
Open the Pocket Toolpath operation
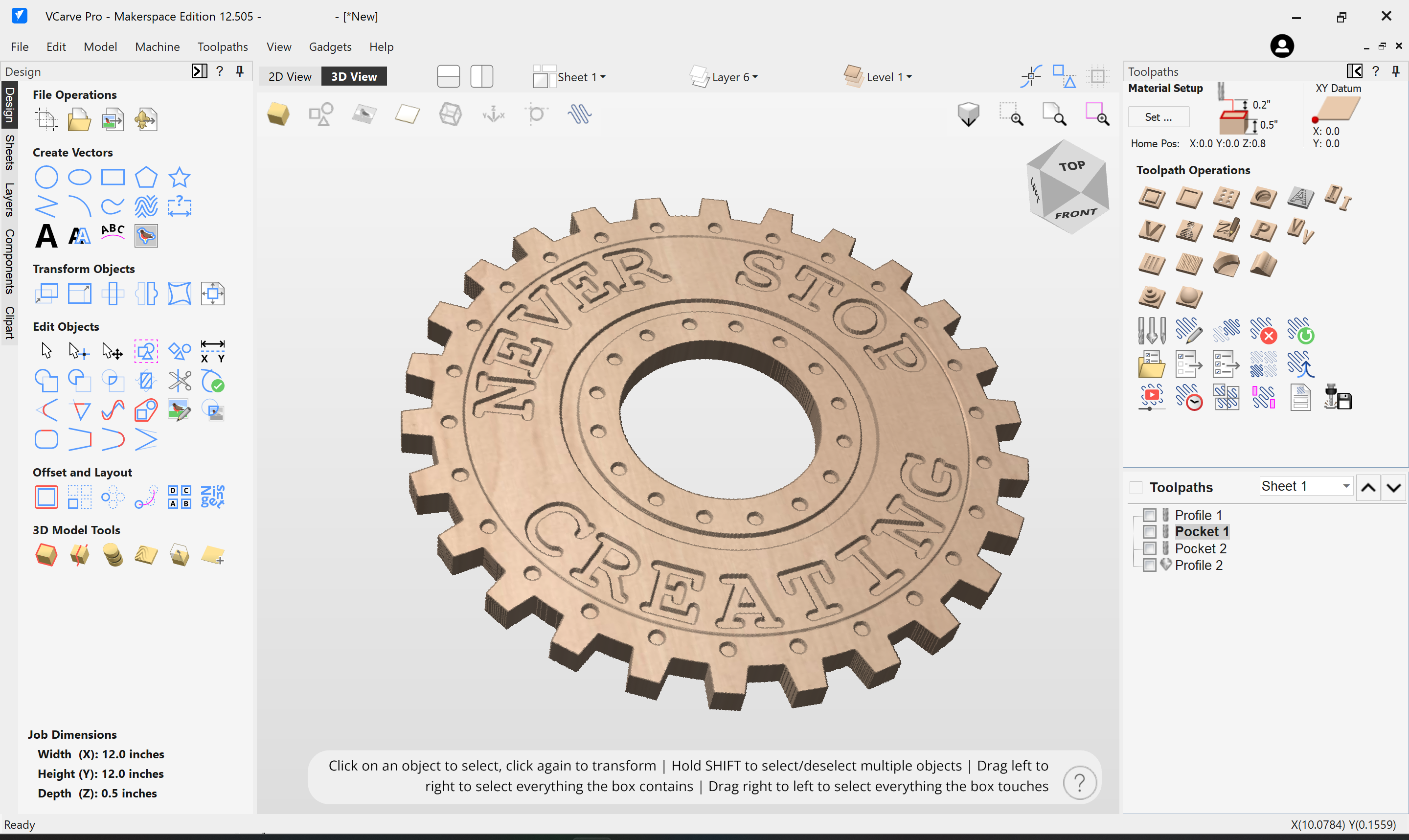[1188, 198]
